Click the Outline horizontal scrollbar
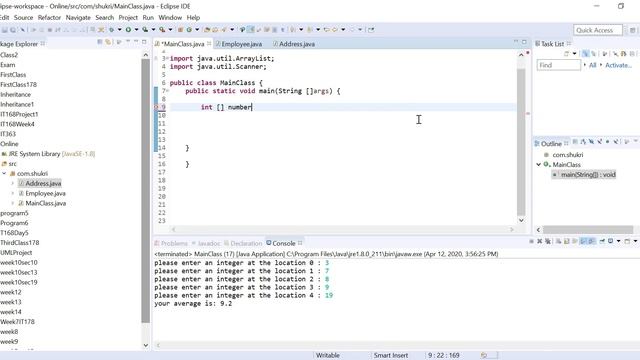640x360 pixels. (588, 230)
